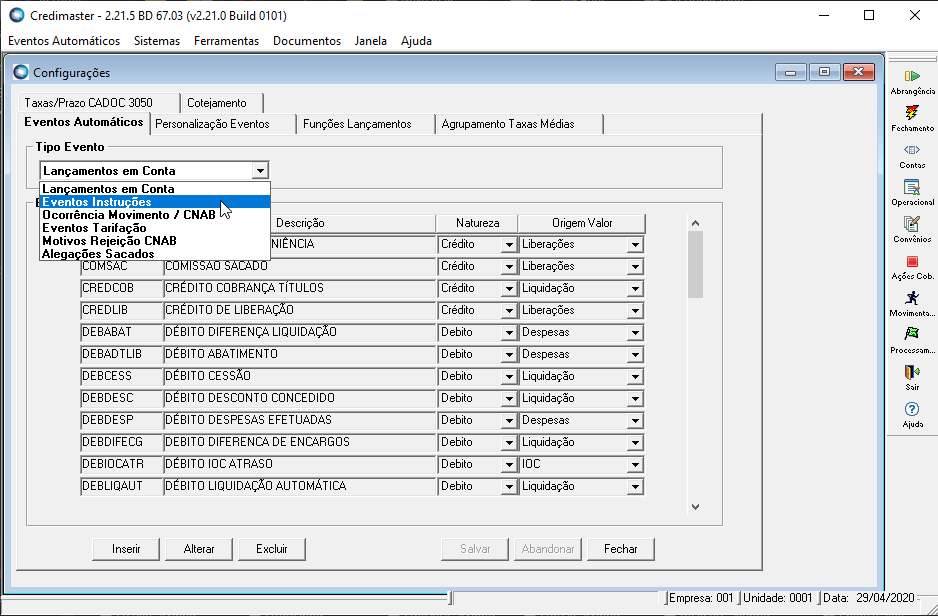Screen dimensions: 938x616
Task: Click the vertical scrollbar thumb
Action: [x=695, y=264]
